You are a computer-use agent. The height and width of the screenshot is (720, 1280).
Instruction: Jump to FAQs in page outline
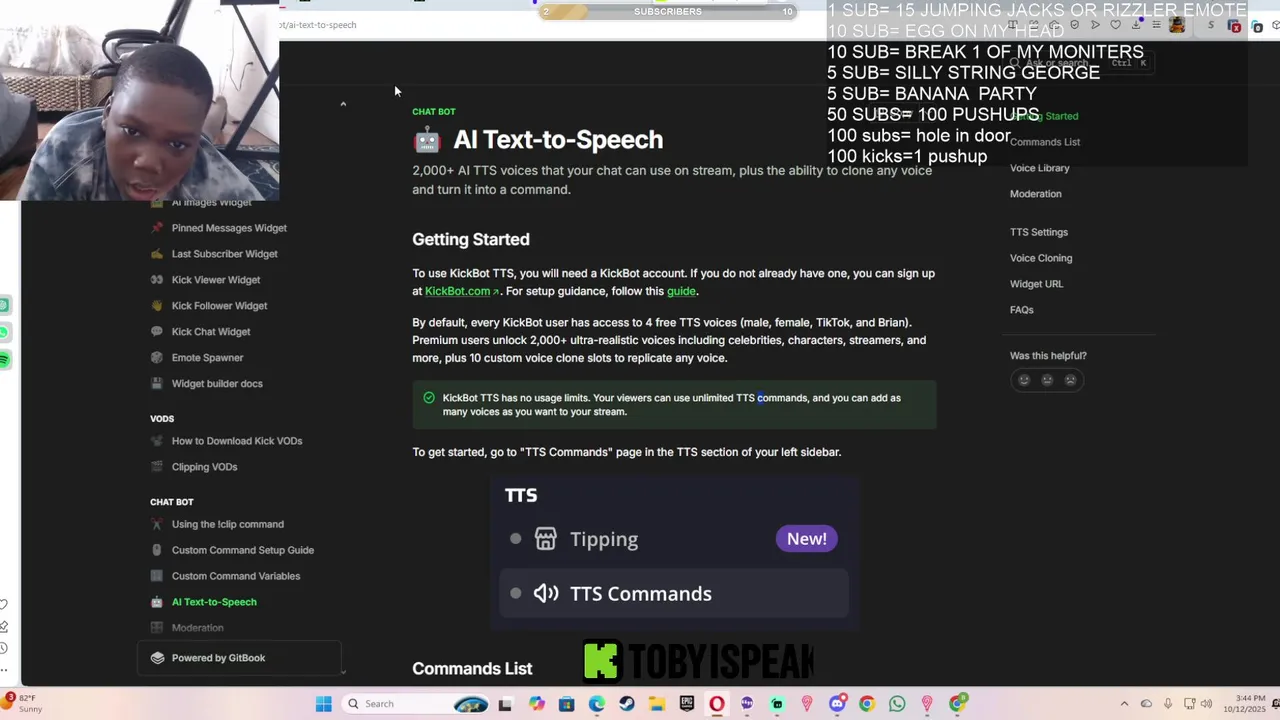[x=1021, y=310]
